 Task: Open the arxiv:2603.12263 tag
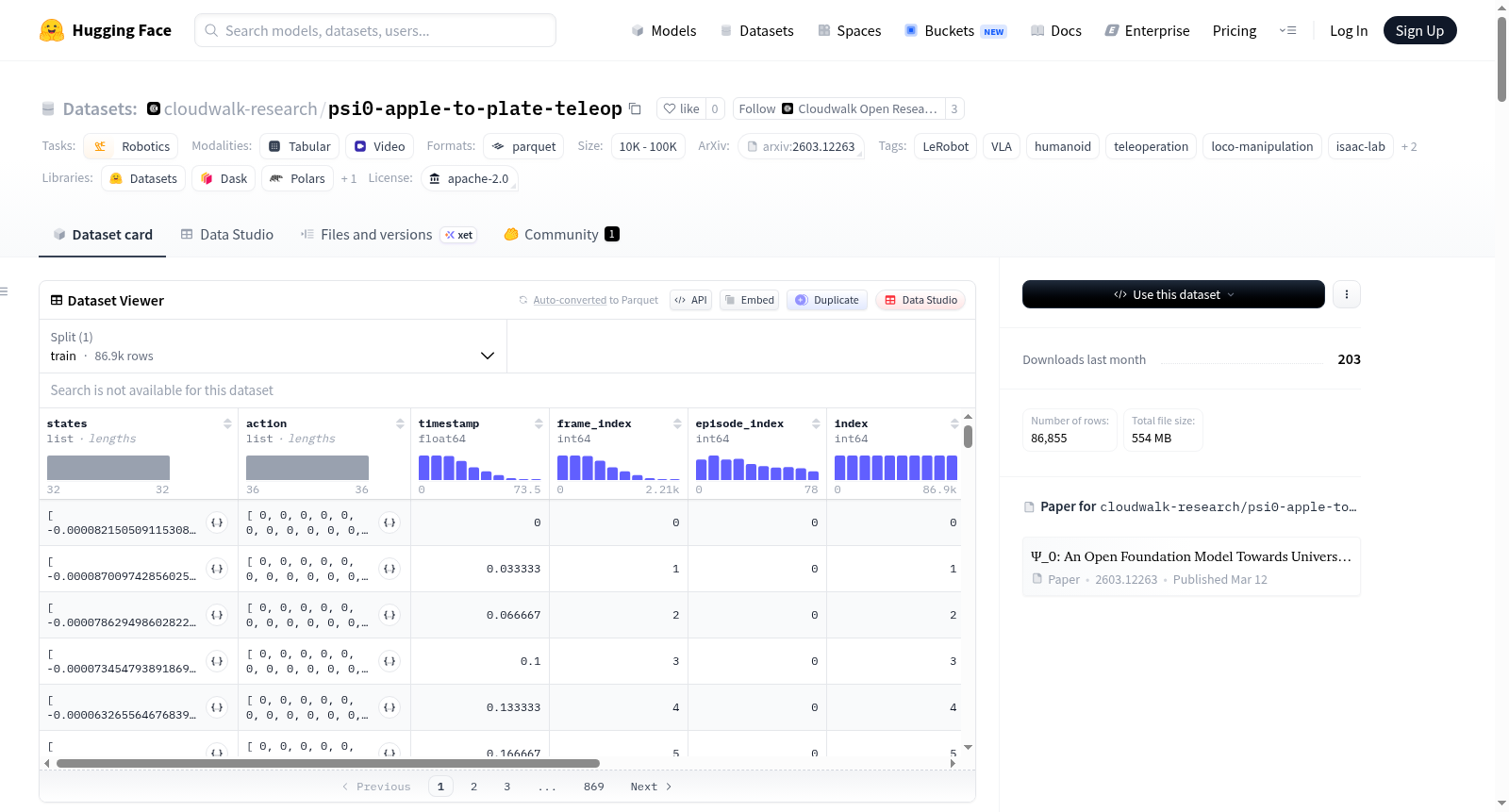[801, 146]
